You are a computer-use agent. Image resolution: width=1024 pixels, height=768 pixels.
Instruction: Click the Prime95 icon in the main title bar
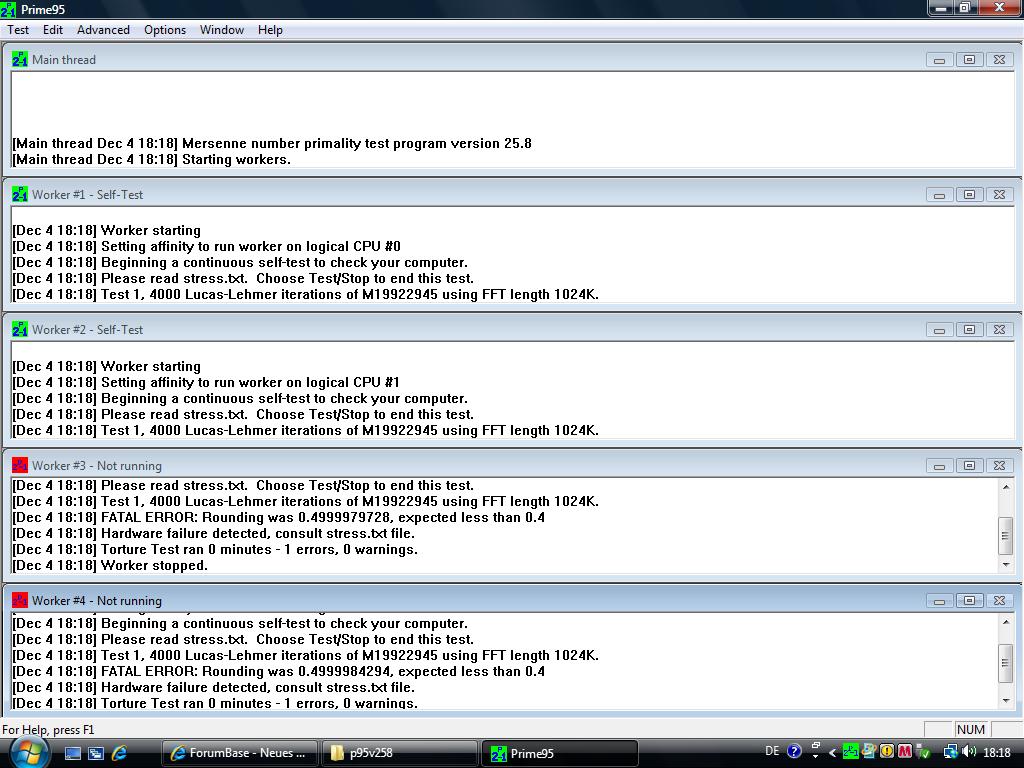click(x=8, y=9)
